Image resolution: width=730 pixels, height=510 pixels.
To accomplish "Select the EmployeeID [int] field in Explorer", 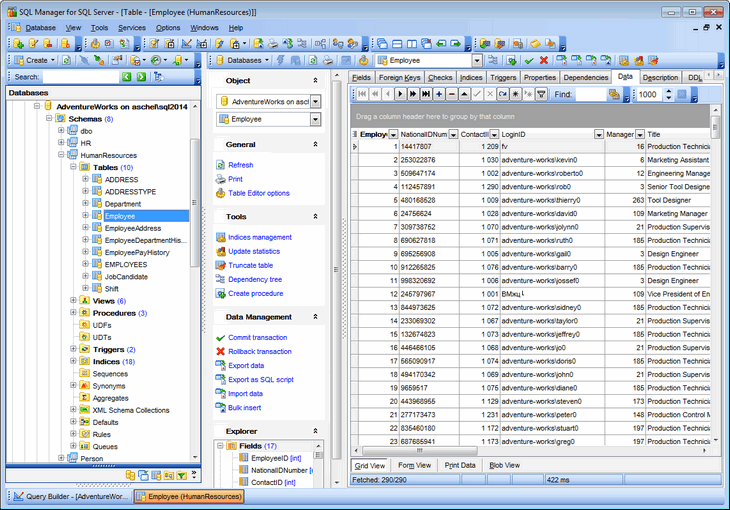I will click(276, 458).
